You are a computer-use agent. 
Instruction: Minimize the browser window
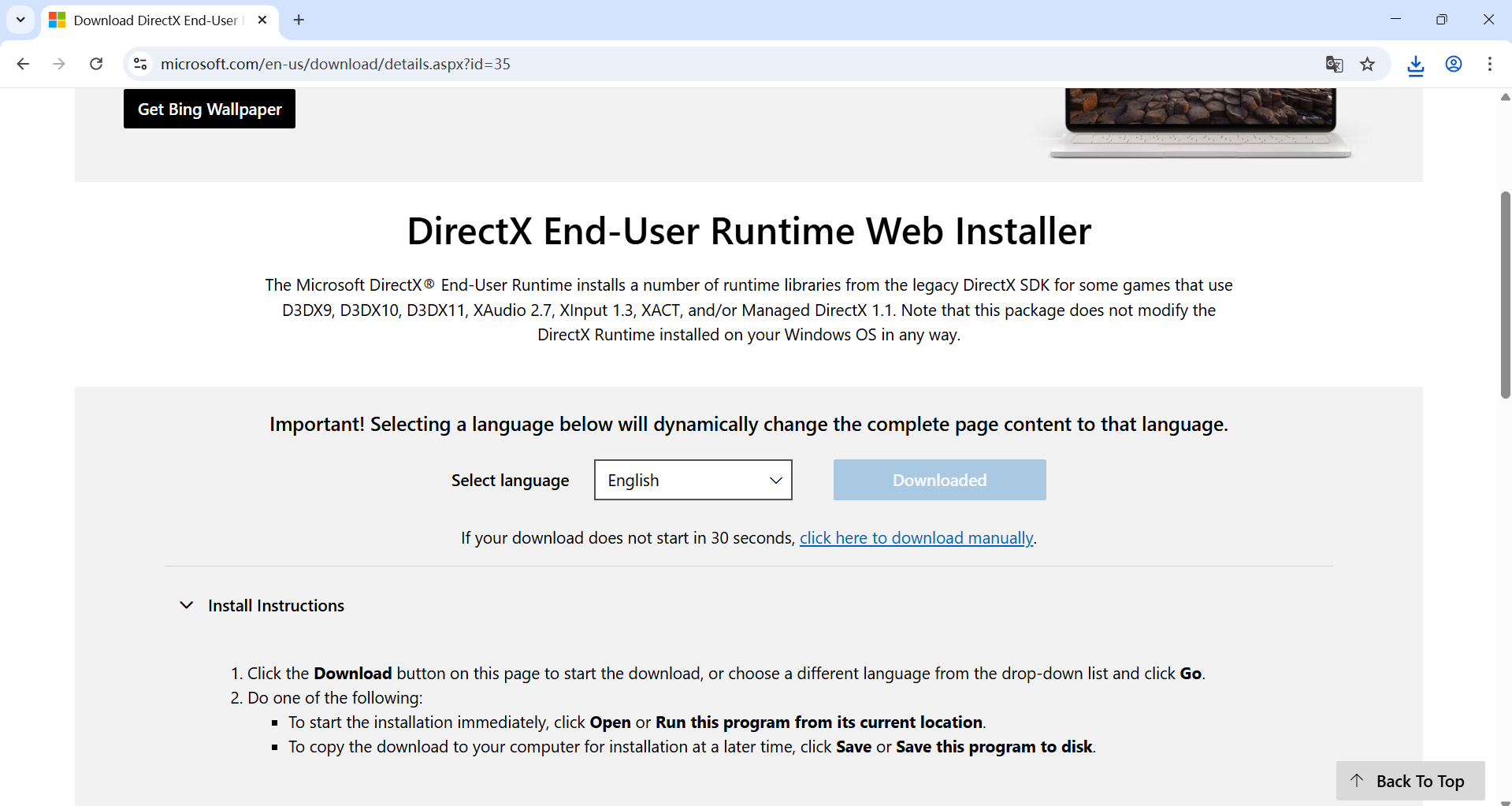coord(1395,20)
